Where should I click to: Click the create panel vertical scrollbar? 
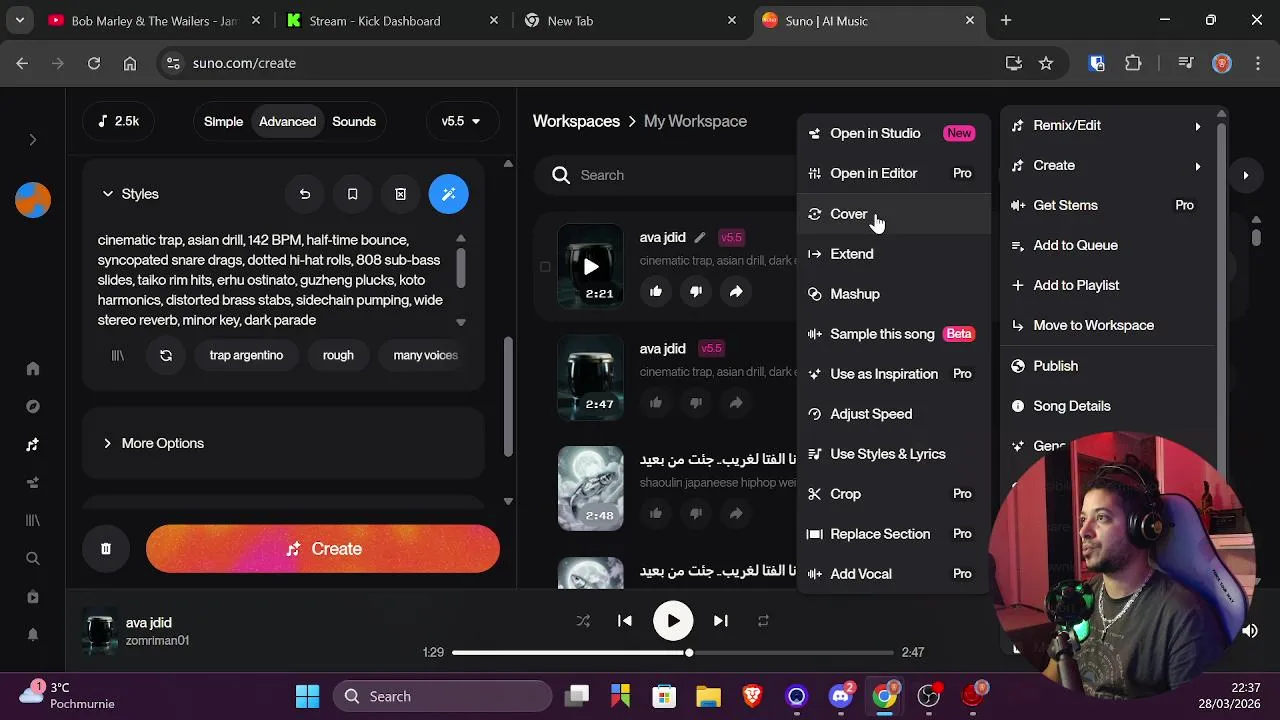click(508, 395)
